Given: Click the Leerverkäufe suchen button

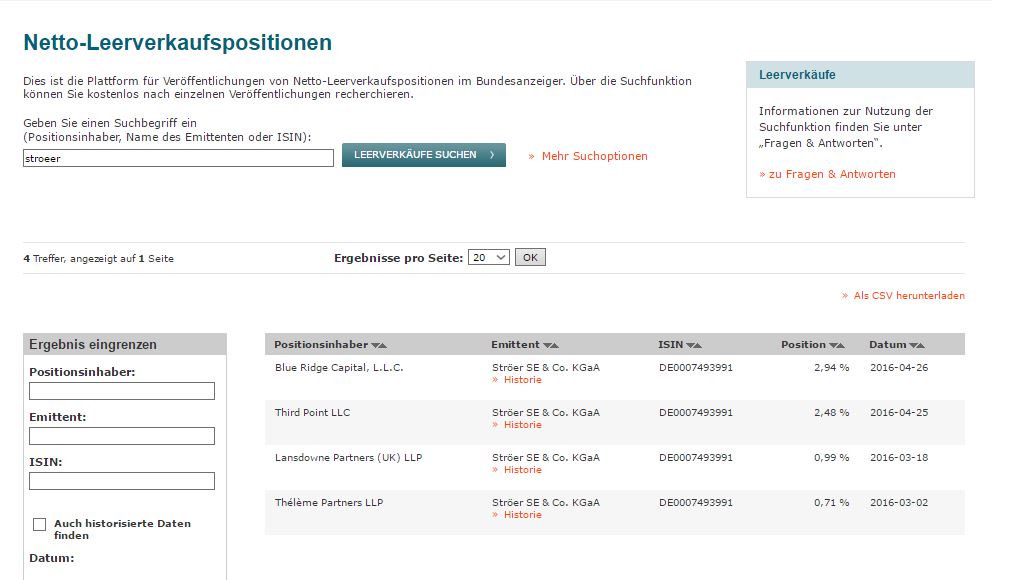Looking at the screenshot, I should 423,155.
